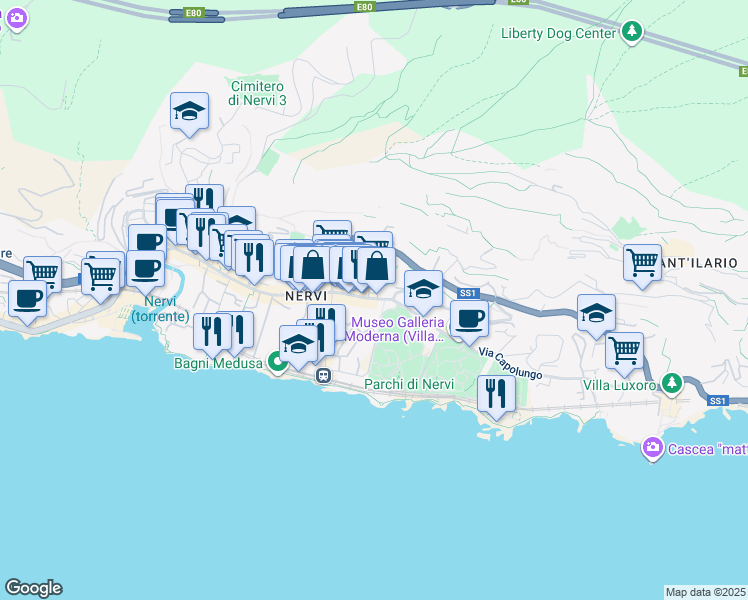Open the shopping cart marker at Sant'Ilario
Viewport: 748px width, 600px height.
(642, 263)
